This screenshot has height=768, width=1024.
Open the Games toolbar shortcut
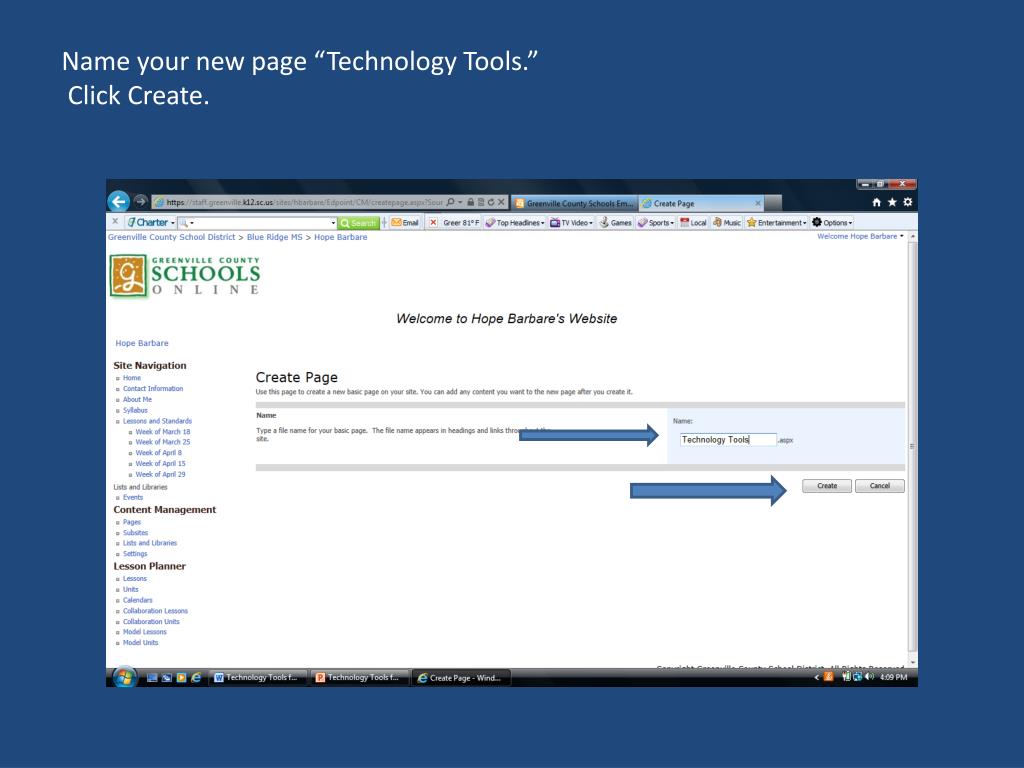pos(615,222)
